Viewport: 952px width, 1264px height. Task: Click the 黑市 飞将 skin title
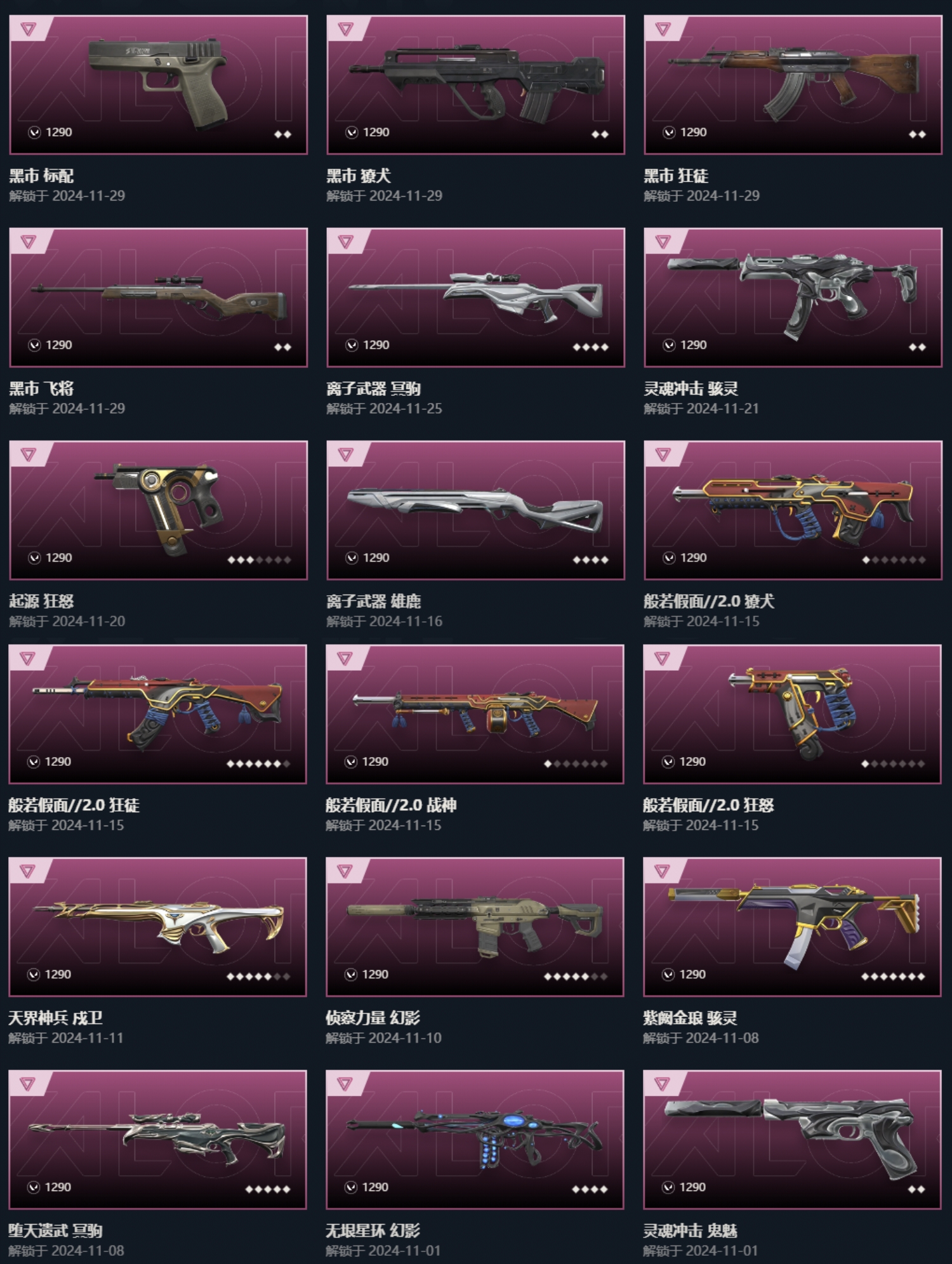[41, 388]
